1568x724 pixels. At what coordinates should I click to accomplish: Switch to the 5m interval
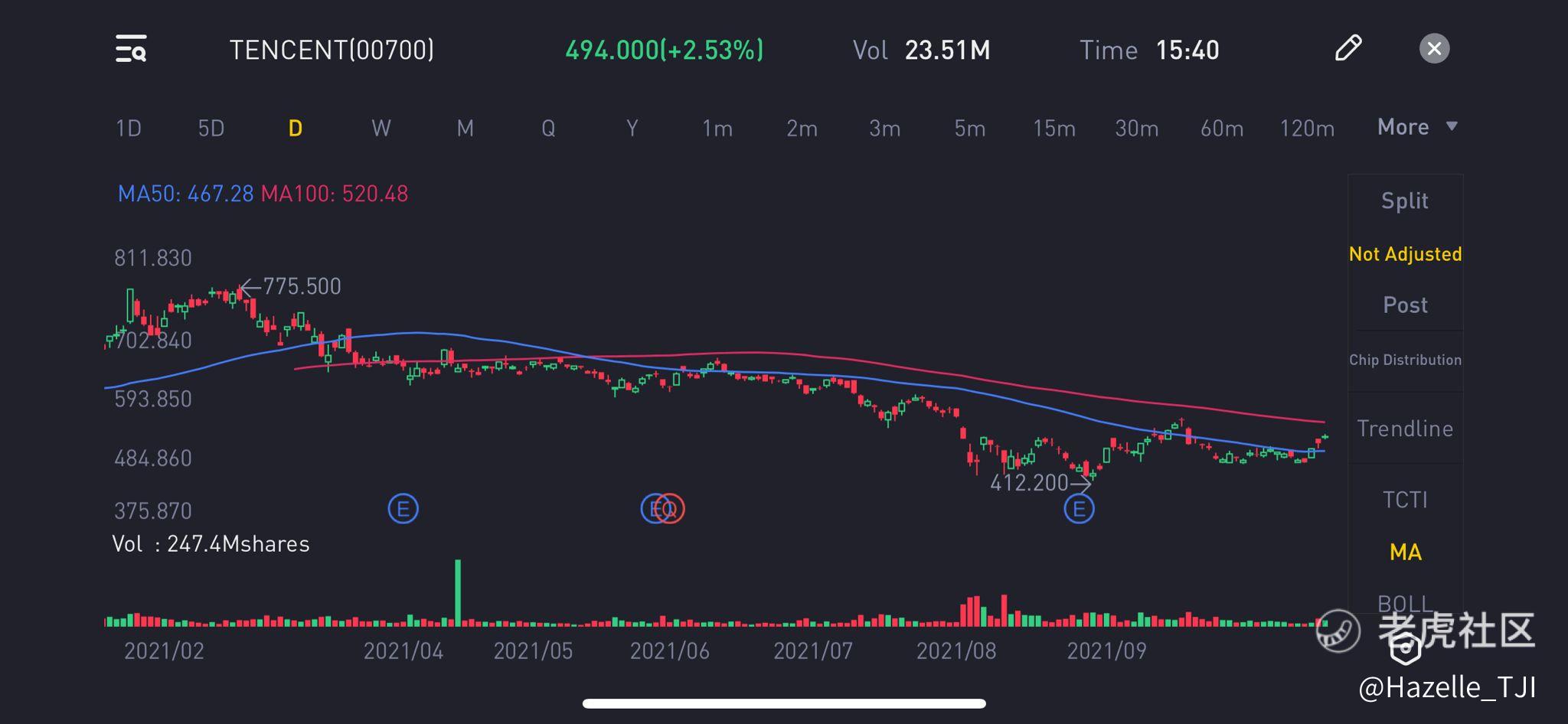tap(969, 128)
